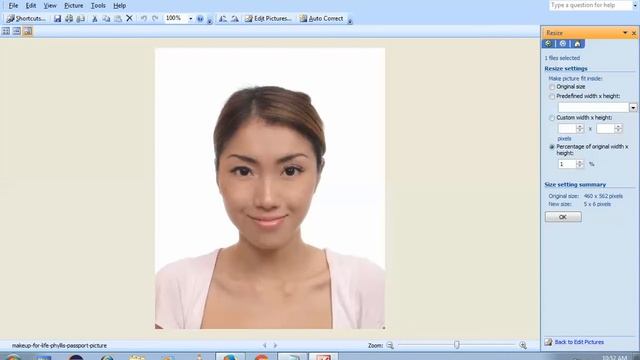
Task: Go to the next picture arrow
Action: coord(275,345)
